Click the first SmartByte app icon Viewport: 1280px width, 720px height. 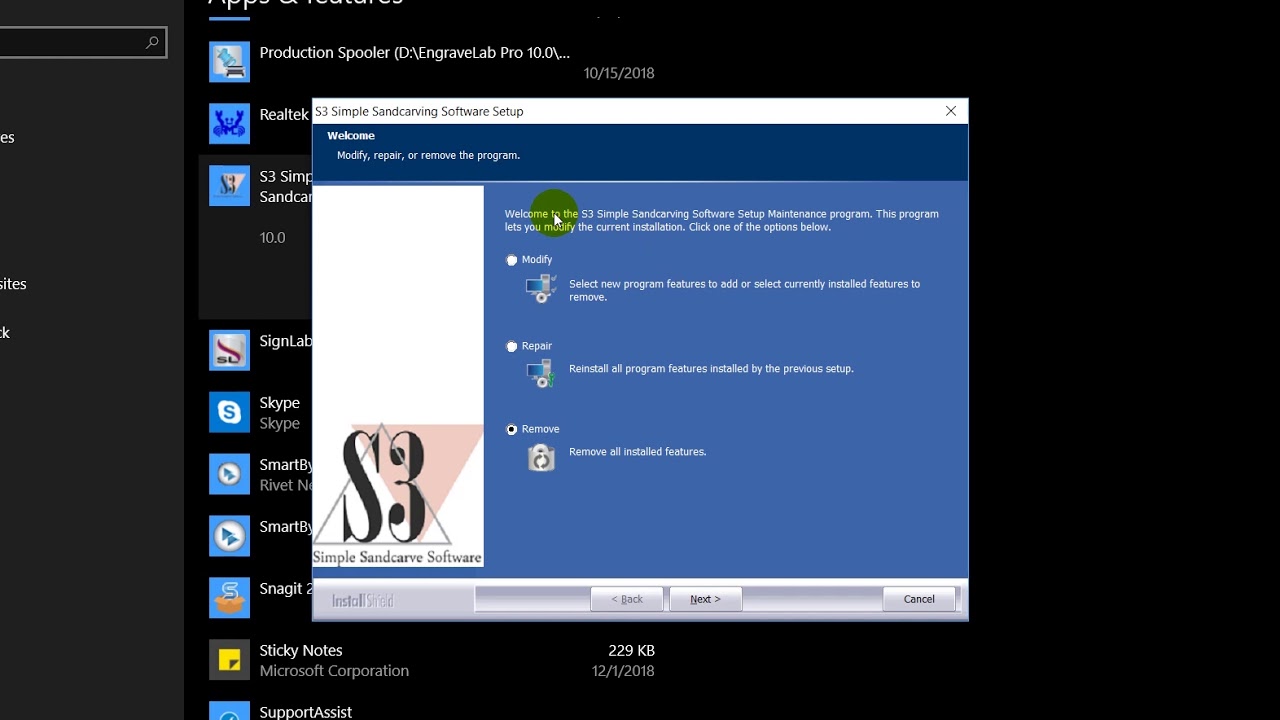229,474
